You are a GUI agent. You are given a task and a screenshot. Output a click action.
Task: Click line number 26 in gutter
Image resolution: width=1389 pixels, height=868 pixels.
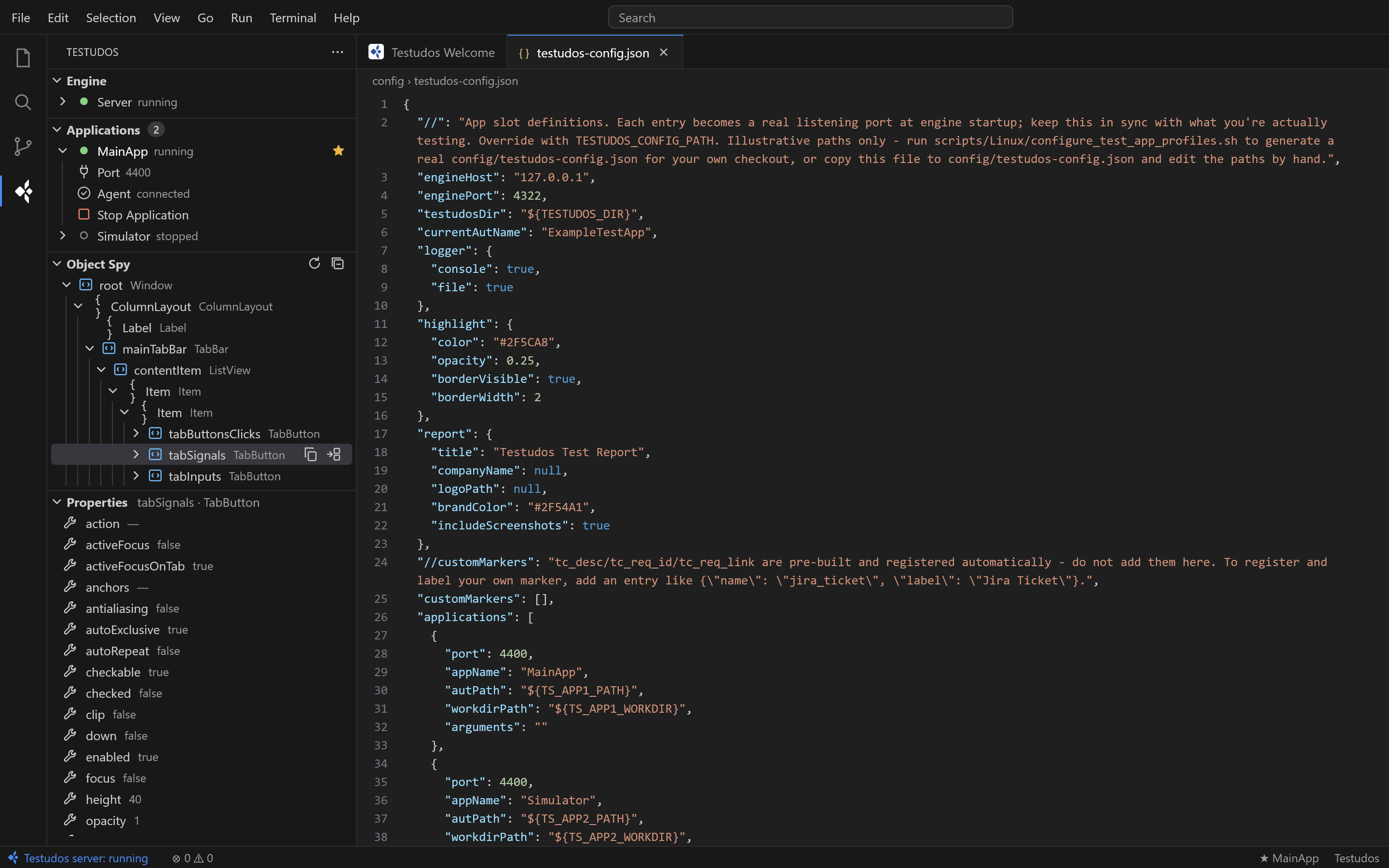coord(381,617)
